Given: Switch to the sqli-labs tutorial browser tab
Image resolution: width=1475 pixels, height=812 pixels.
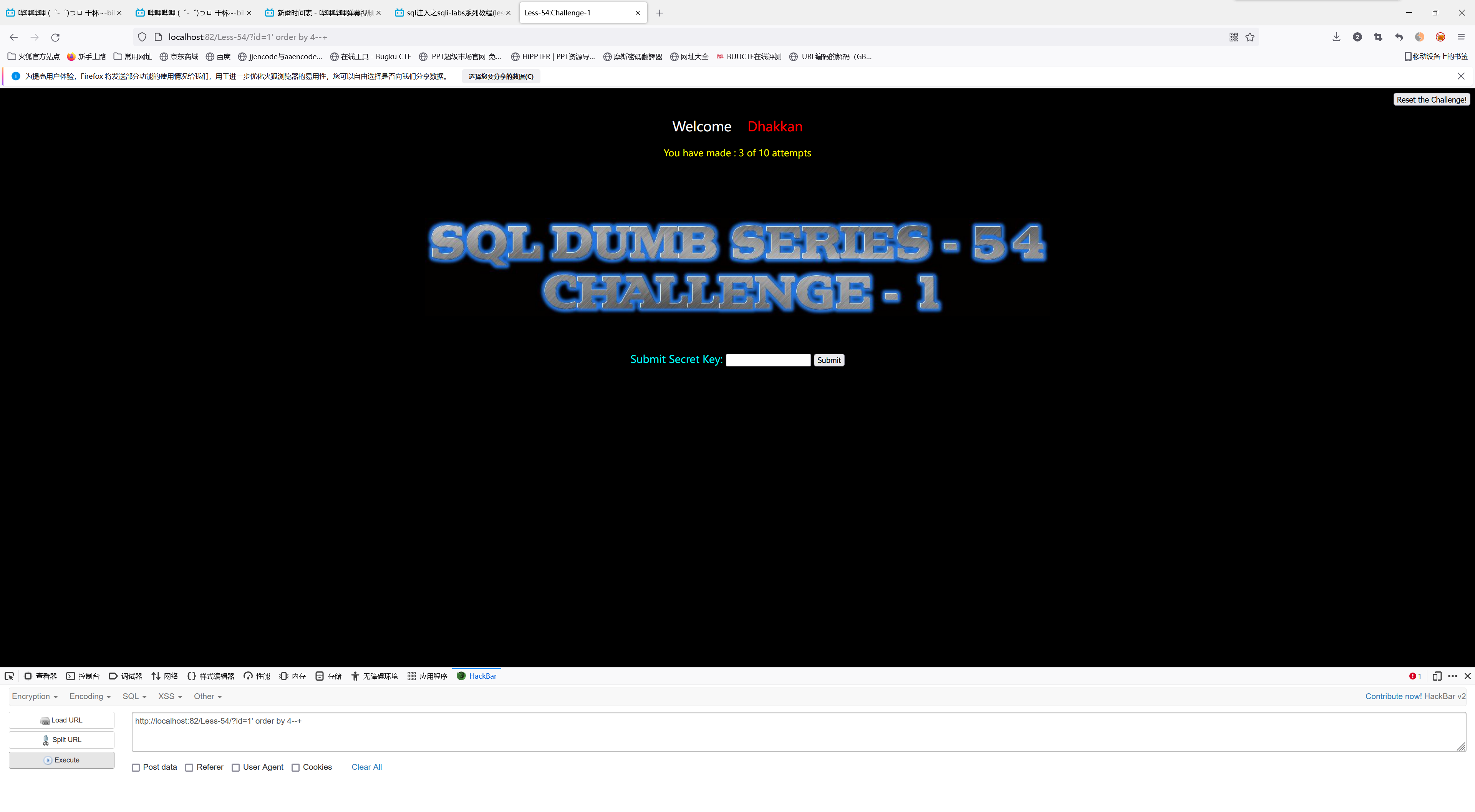Looking at the screenshot, I should (x=452, y=13).
